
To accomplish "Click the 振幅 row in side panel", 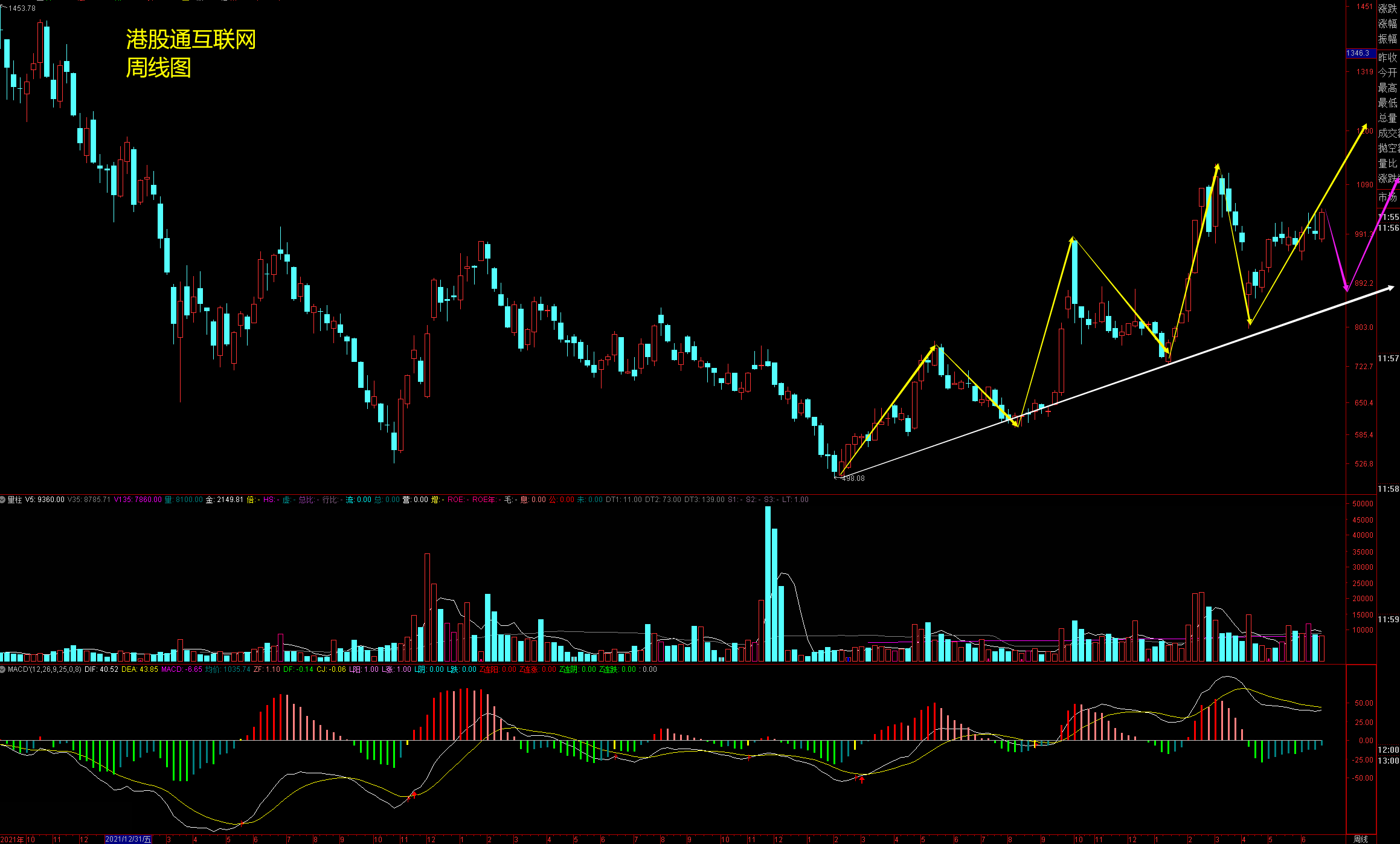I will (x=1387, y=39).
